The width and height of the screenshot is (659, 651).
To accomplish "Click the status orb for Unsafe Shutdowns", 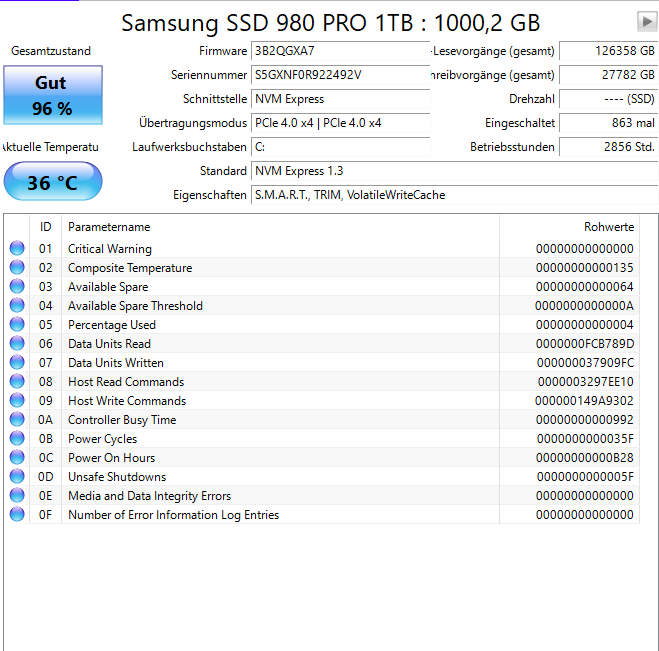I will click(17, 476).
